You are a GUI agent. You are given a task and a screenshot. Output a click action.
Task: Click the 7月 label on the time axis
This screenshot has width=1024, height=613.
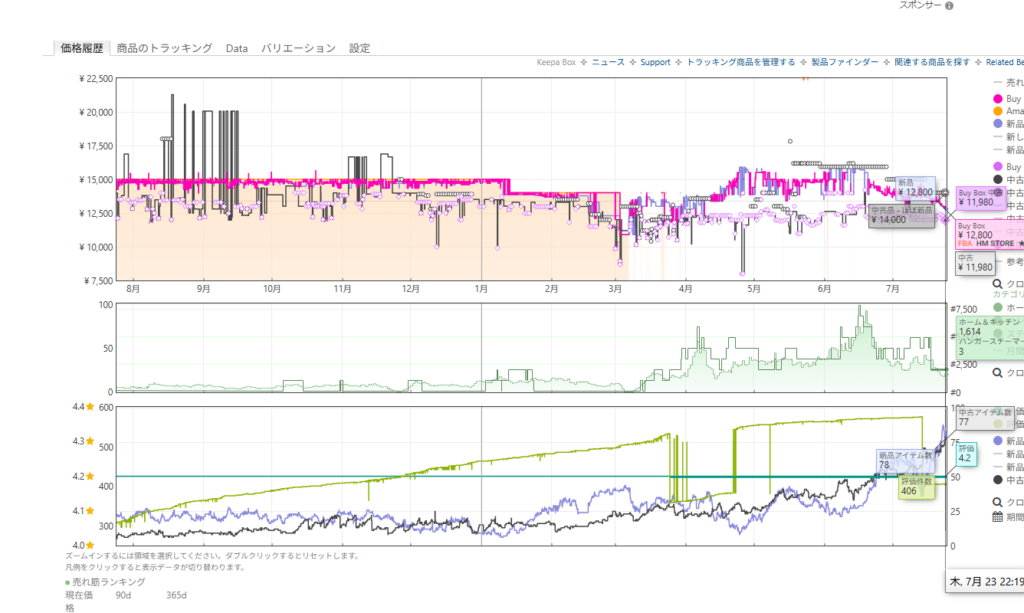(892, 289)
